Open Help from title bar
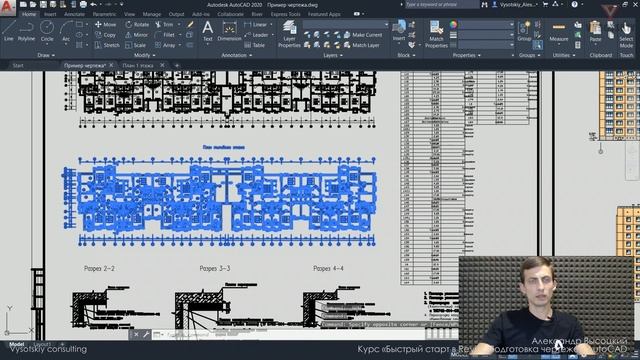This screenshot has height=360, width=640. coord(574,4)
